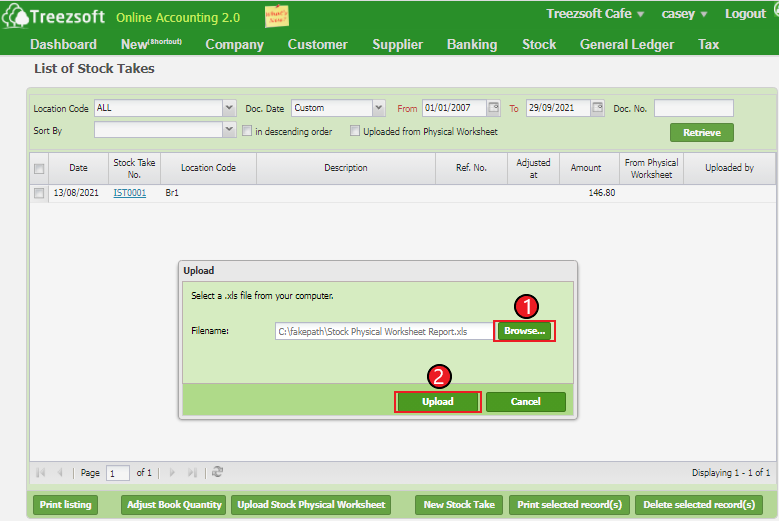Viewport: 779px width, 521px height.
Task: Expand the Location Code dropdown
Action: point(229,108)
